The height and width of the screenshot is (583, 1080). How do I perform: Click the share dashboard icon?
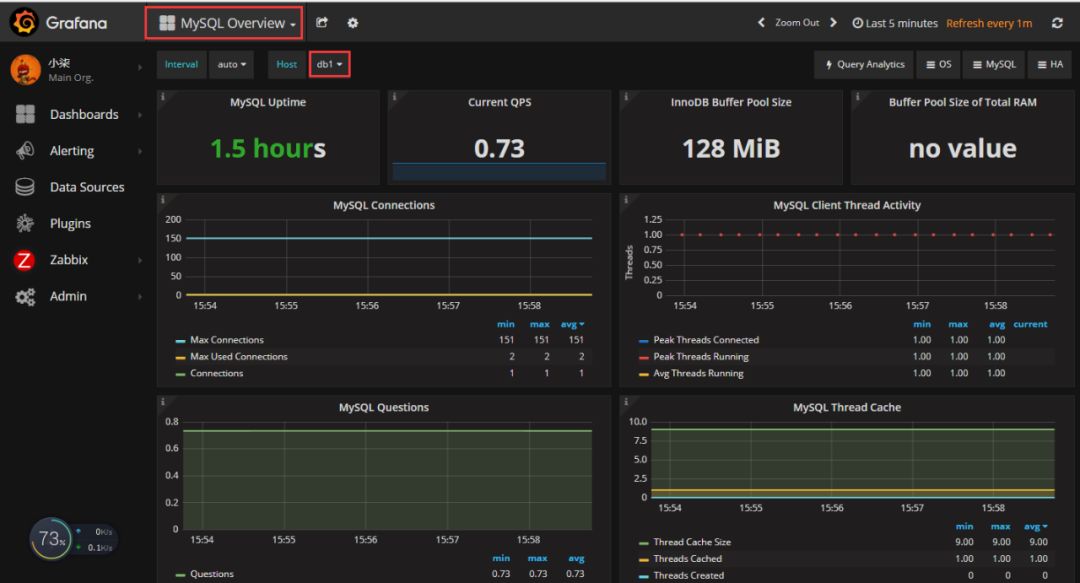tap(322, 23)
